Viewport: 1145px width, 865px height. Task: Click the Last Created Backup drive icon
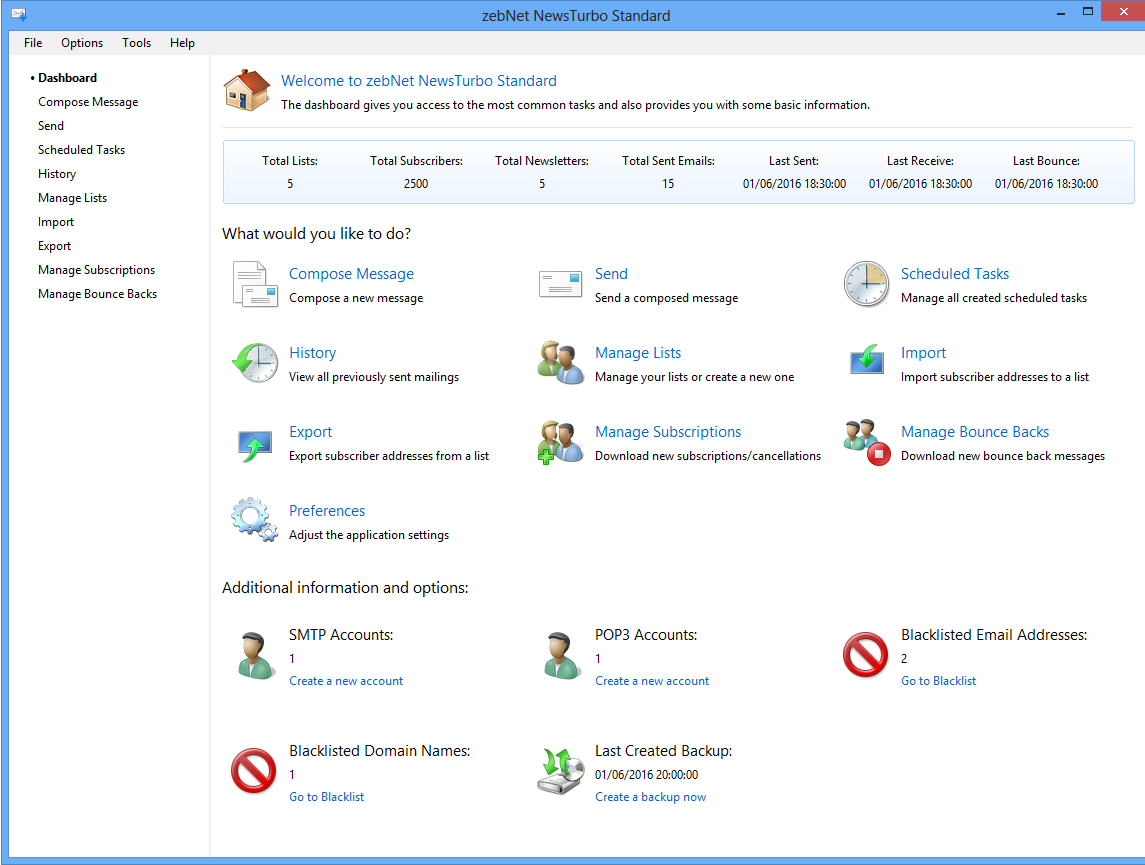click(560, 772)
